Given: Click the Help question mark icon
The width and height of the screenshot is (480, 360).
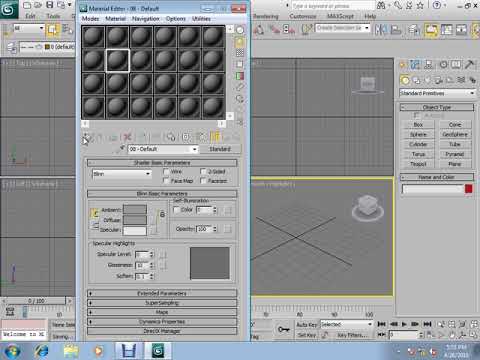Looking at the screenshot, I should coord(437,5).
